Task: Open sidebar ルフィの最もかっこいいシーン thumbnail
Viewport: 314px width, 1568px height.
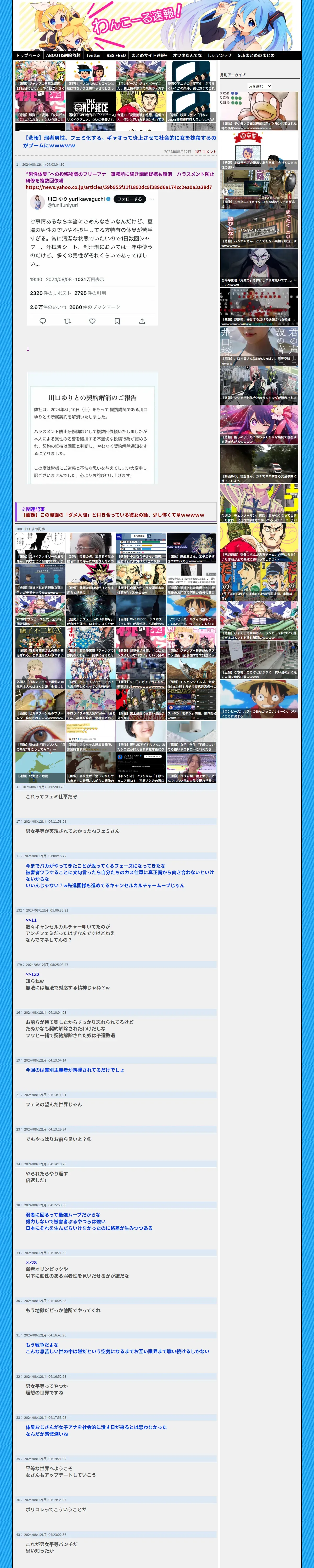Action: coord(259,699)
